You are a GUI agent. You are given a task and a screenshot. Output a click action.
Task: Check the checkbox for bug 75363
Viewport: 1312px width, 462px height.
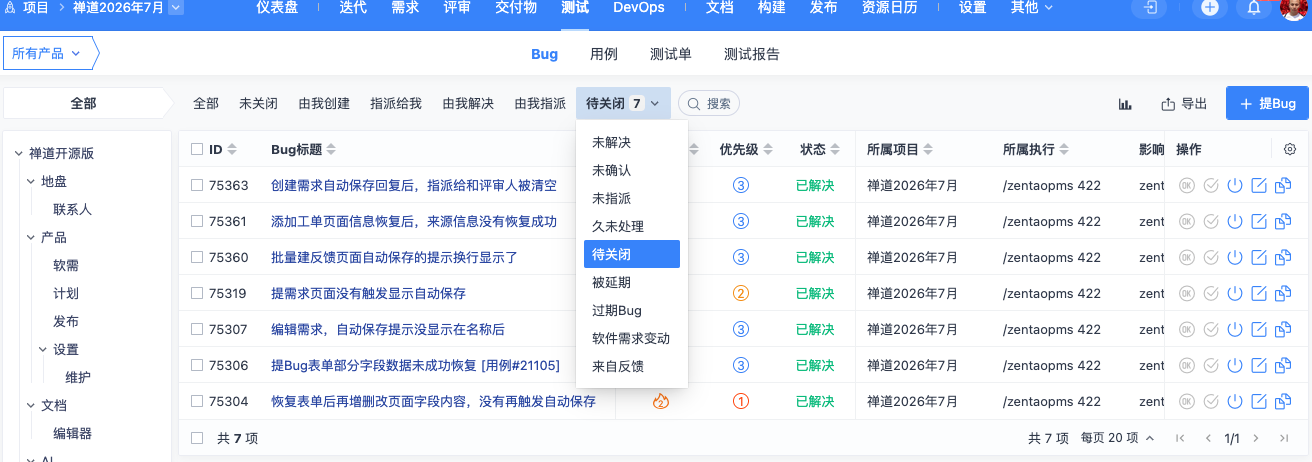point(197,185)
